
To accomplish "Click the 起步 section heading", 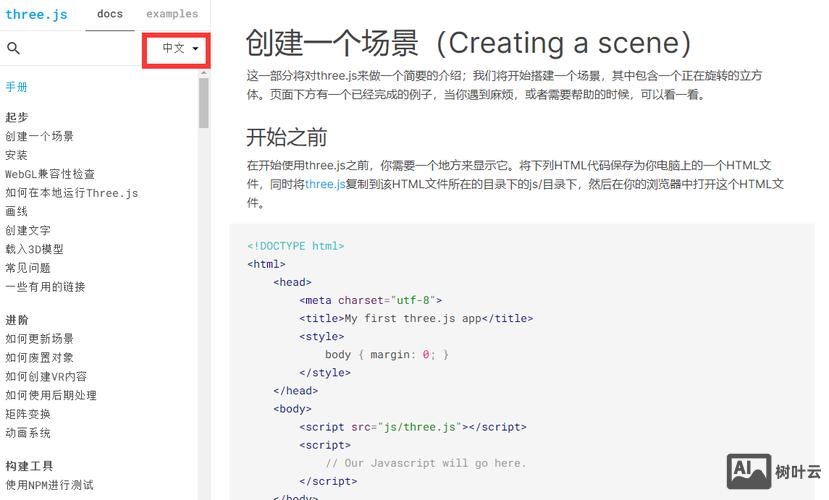I will (16, 117).
